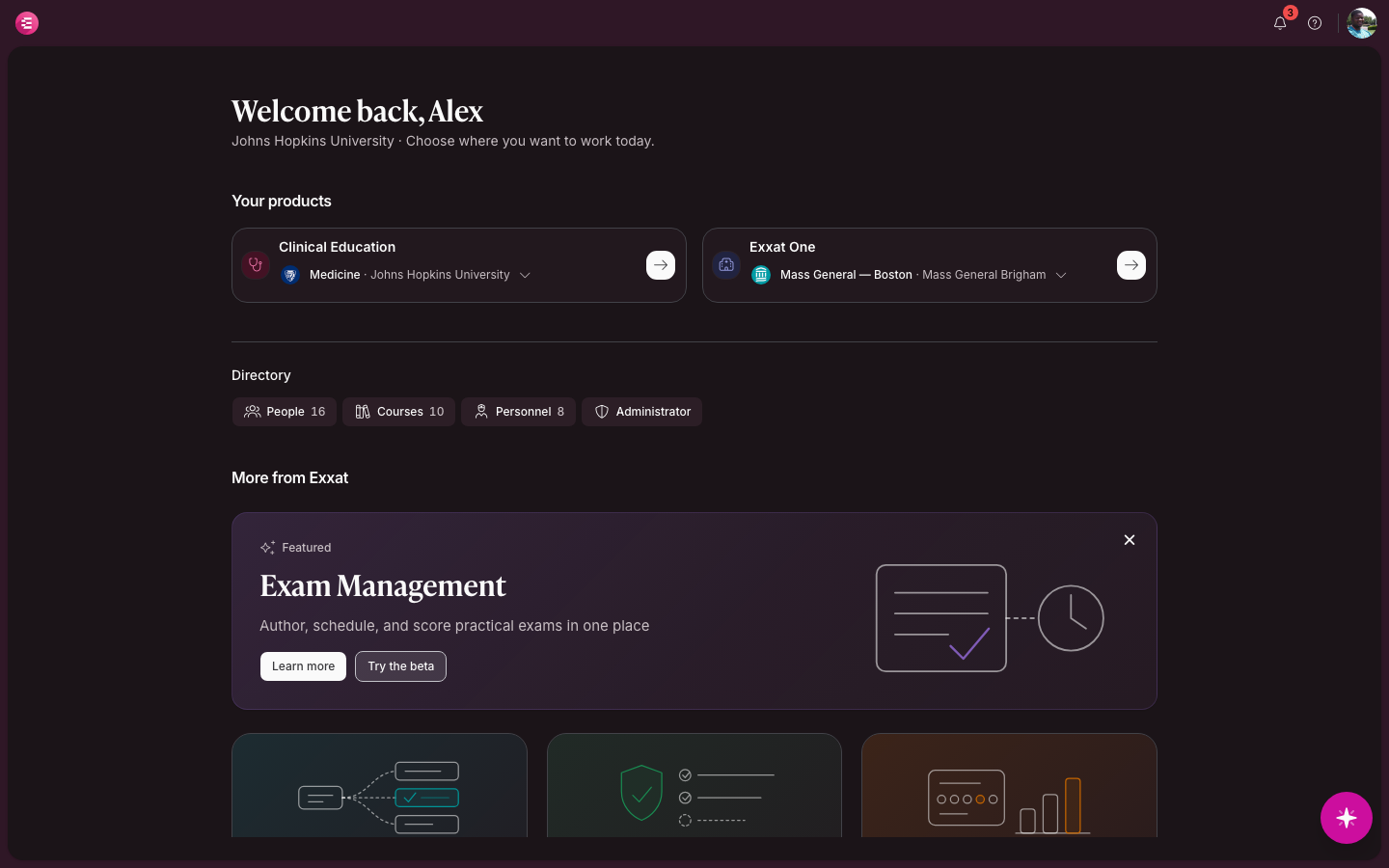This screenshot has height=868, width=1389.
Task: Click the Clinical Education title
Action: click(337, 247)
